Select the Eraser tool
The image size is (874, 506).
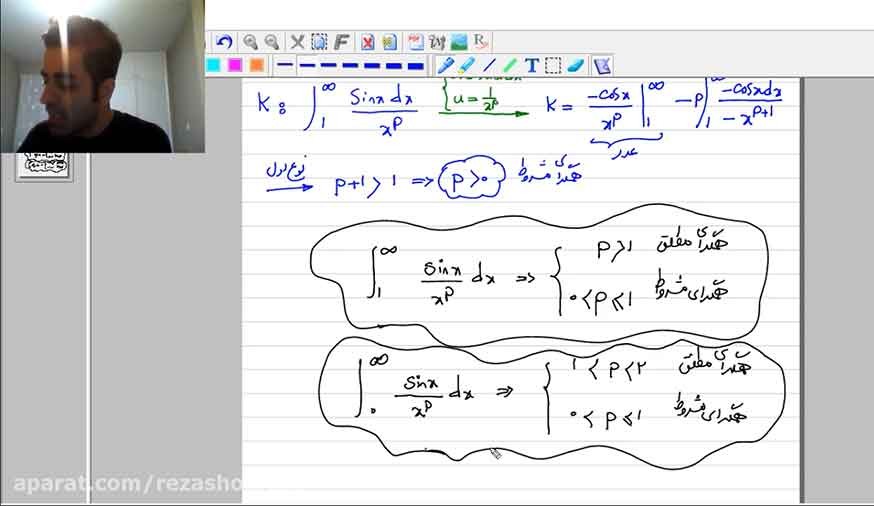[x=575, y=65]
